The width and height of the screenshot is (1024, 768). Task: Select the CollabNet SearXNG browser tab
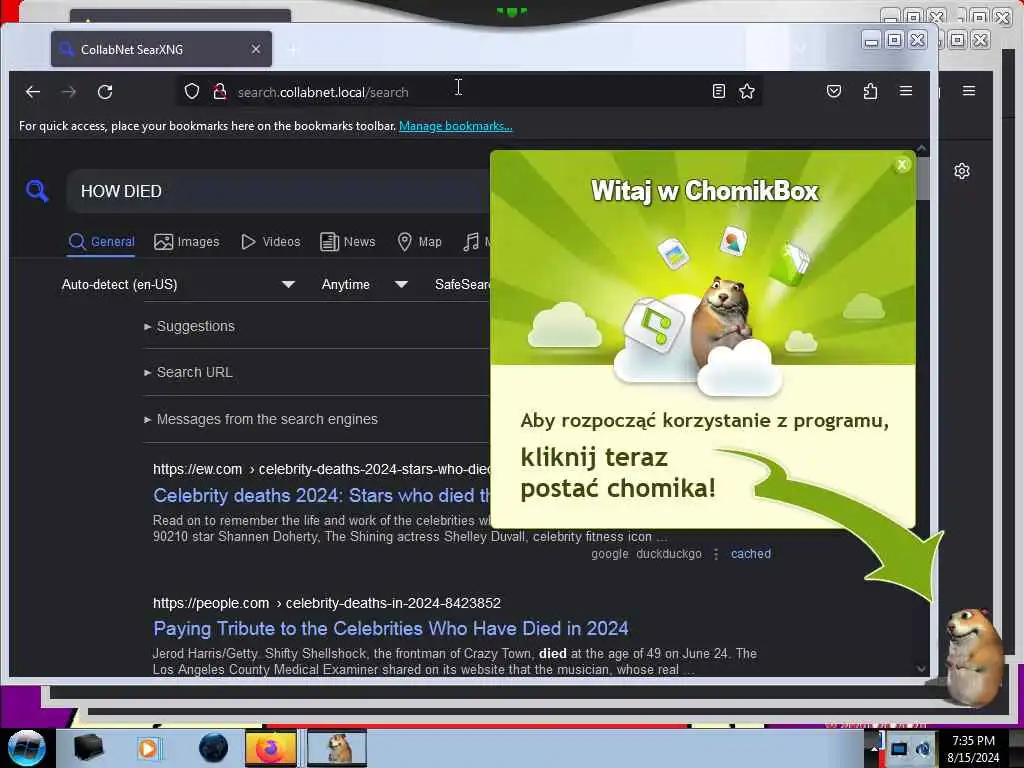(161, 49)
